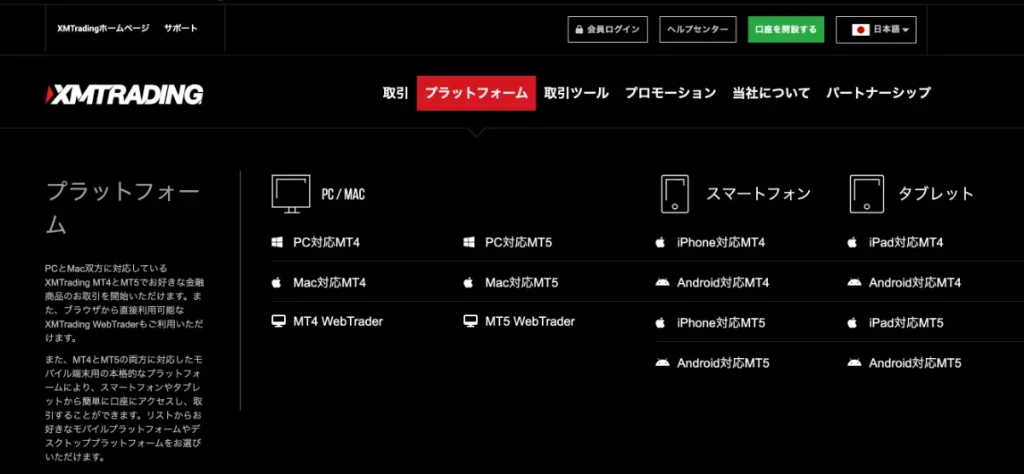
Task: Open the iPad対応MT4 link
Action: pyautogui.click(x=906, y=243)
